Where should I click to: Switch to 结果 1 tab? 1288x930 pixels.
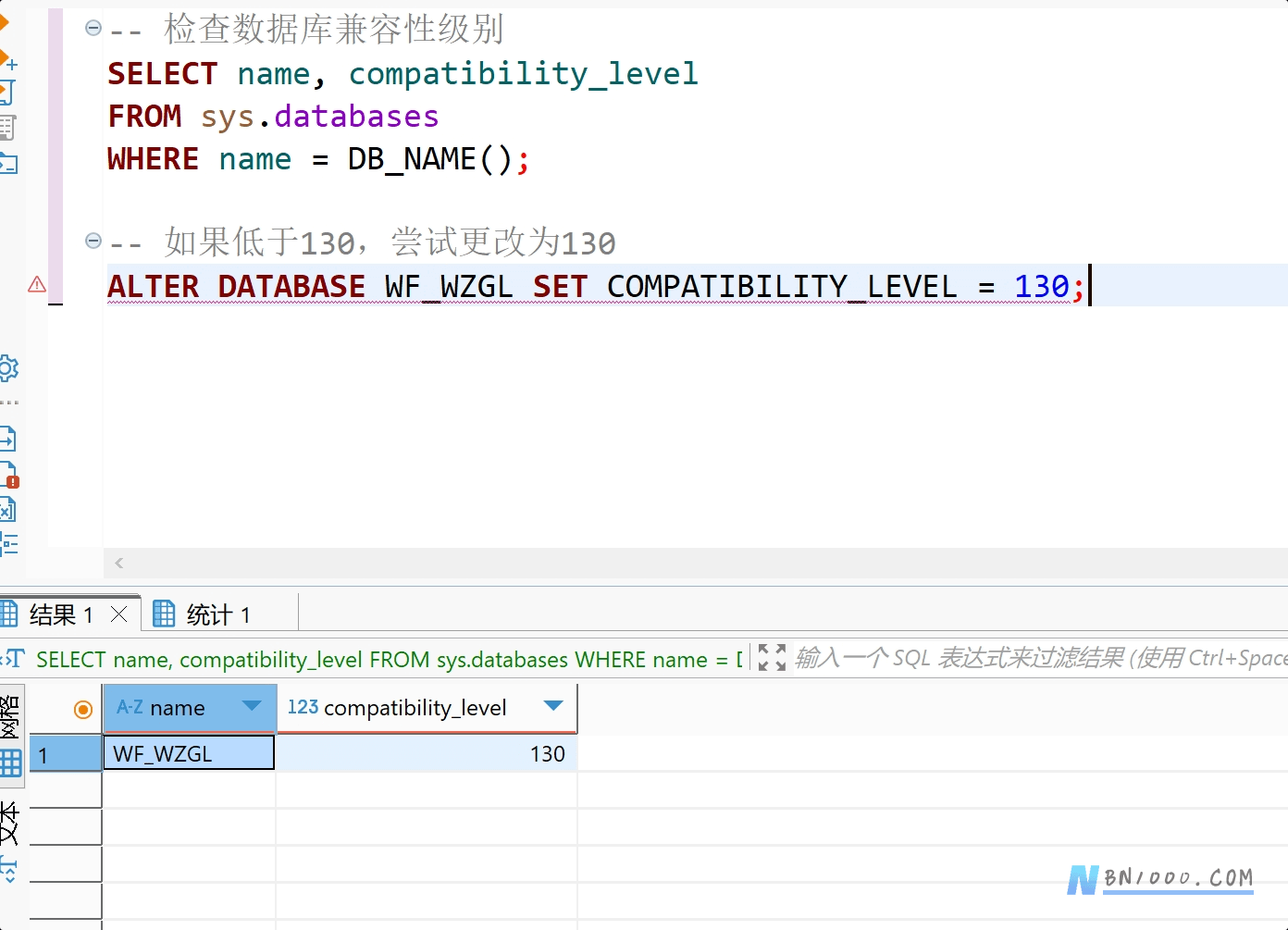(x=61, y=614)
